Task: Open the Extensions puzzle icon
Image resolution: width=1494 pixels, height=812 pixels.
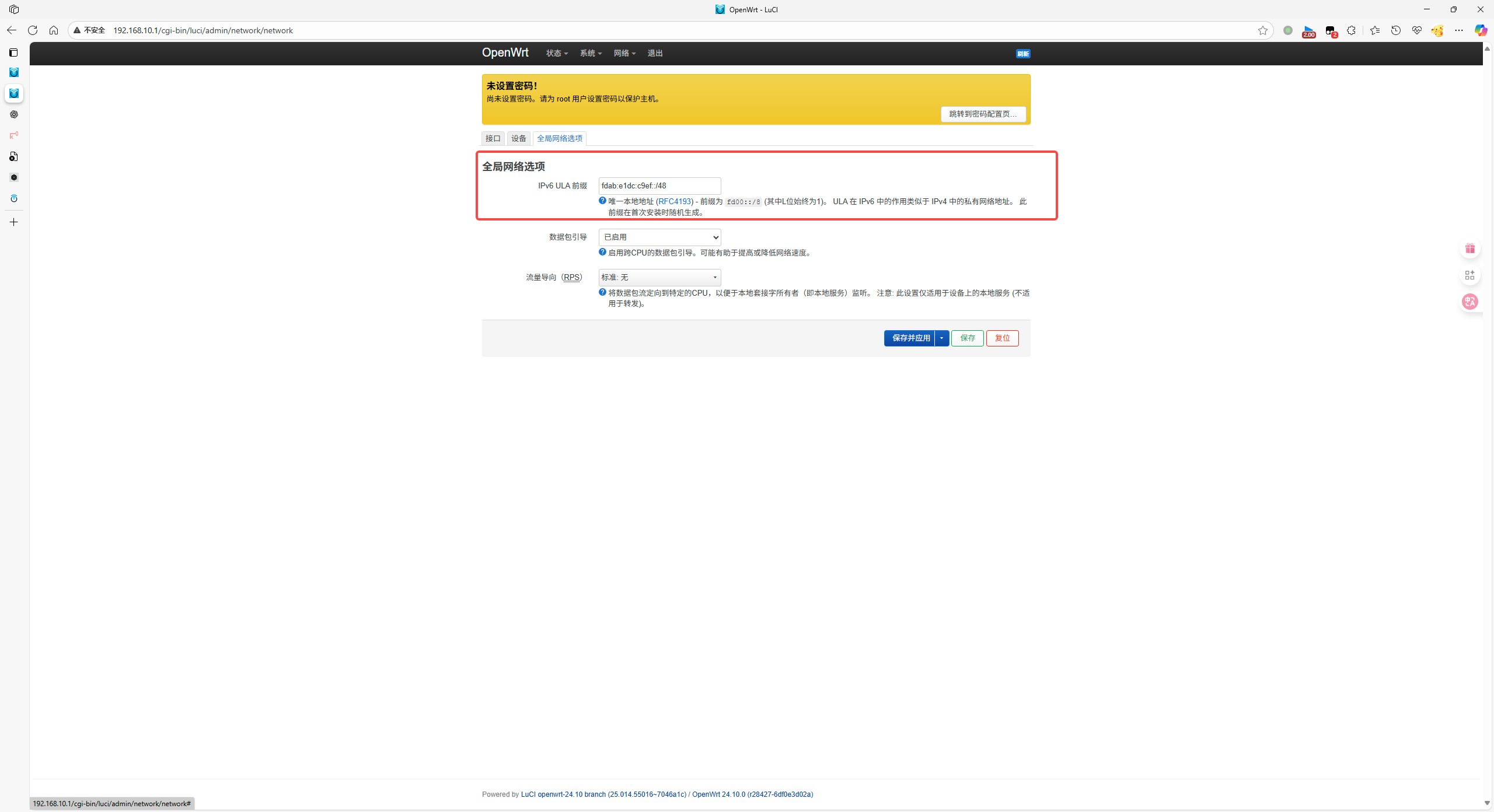Action: [x=1351, y=30]
